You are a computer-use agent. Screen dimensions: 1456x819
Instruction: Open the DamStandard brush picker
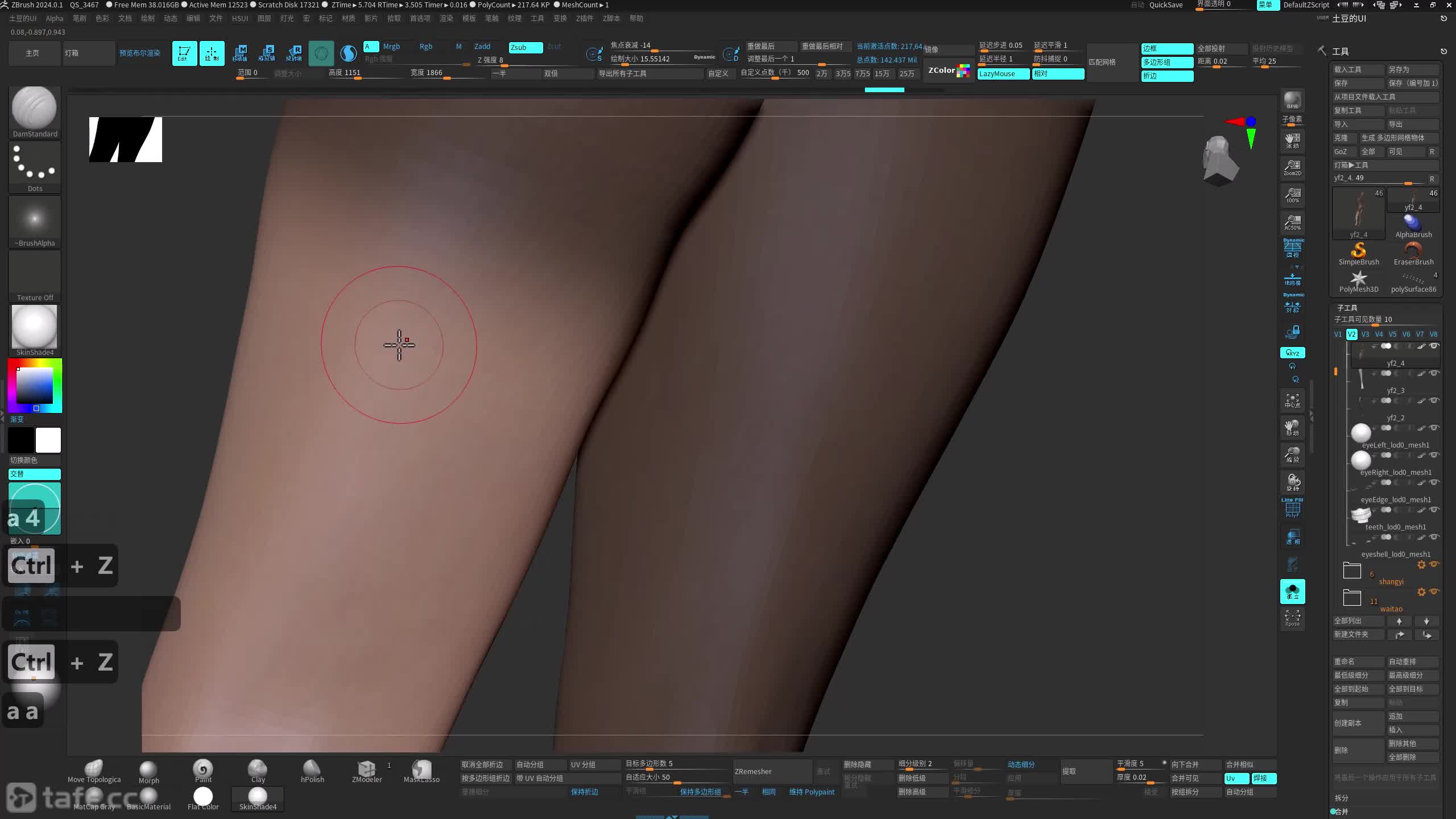click(35, 113)
